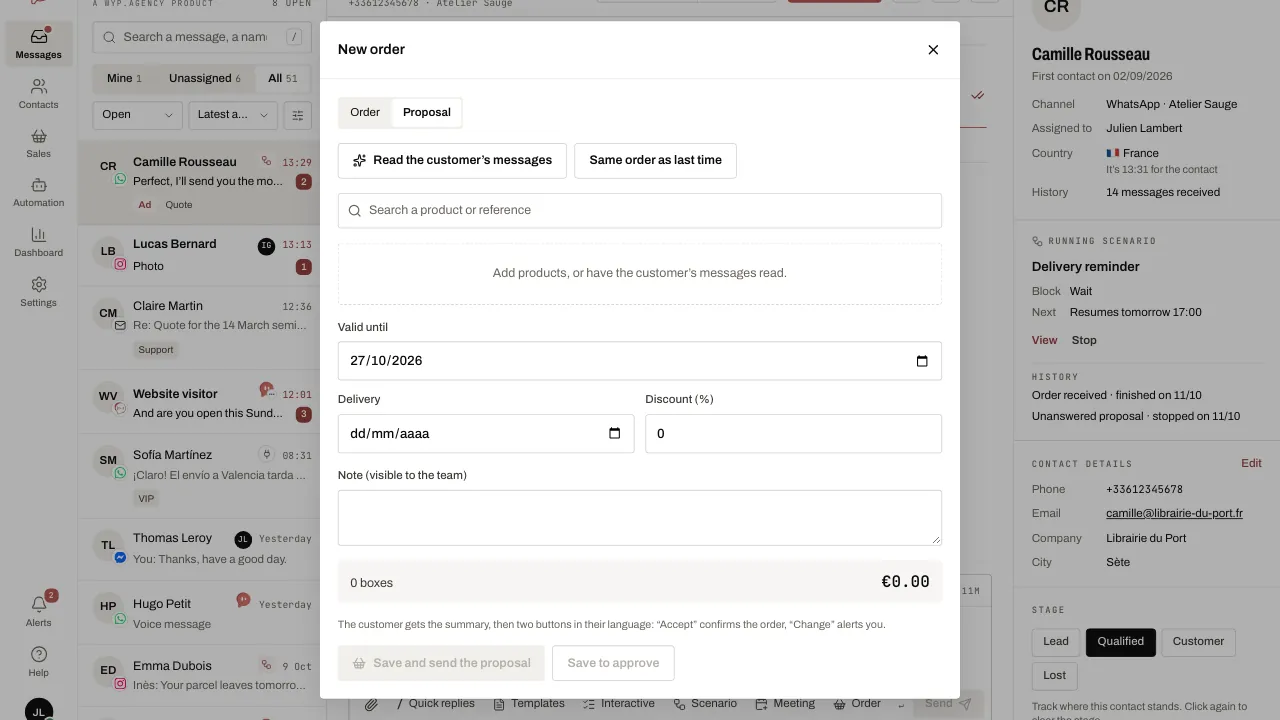The height and width of the screenshot is (720, 1280).
Task: Open the Dashboard section
Action: point(38,242)
